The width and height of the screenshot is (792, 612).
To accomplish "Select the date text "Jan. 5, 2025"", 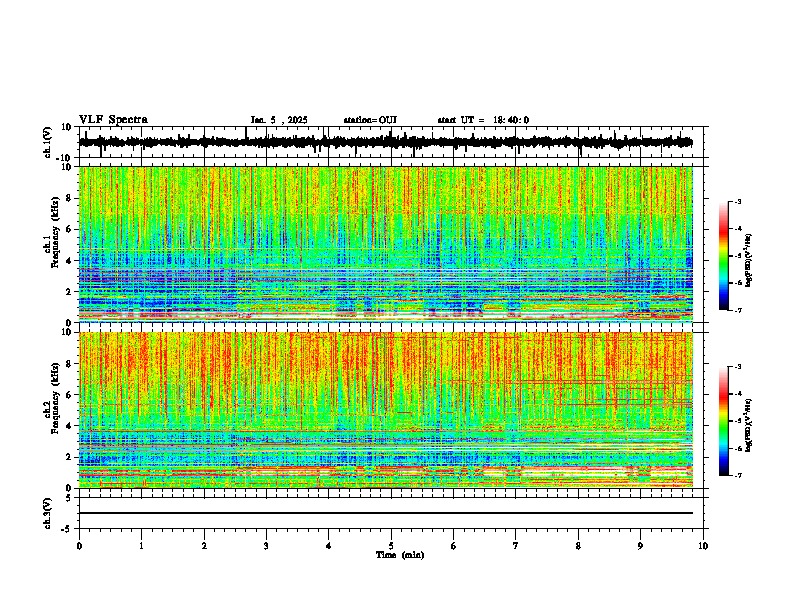I will [279, 120].
